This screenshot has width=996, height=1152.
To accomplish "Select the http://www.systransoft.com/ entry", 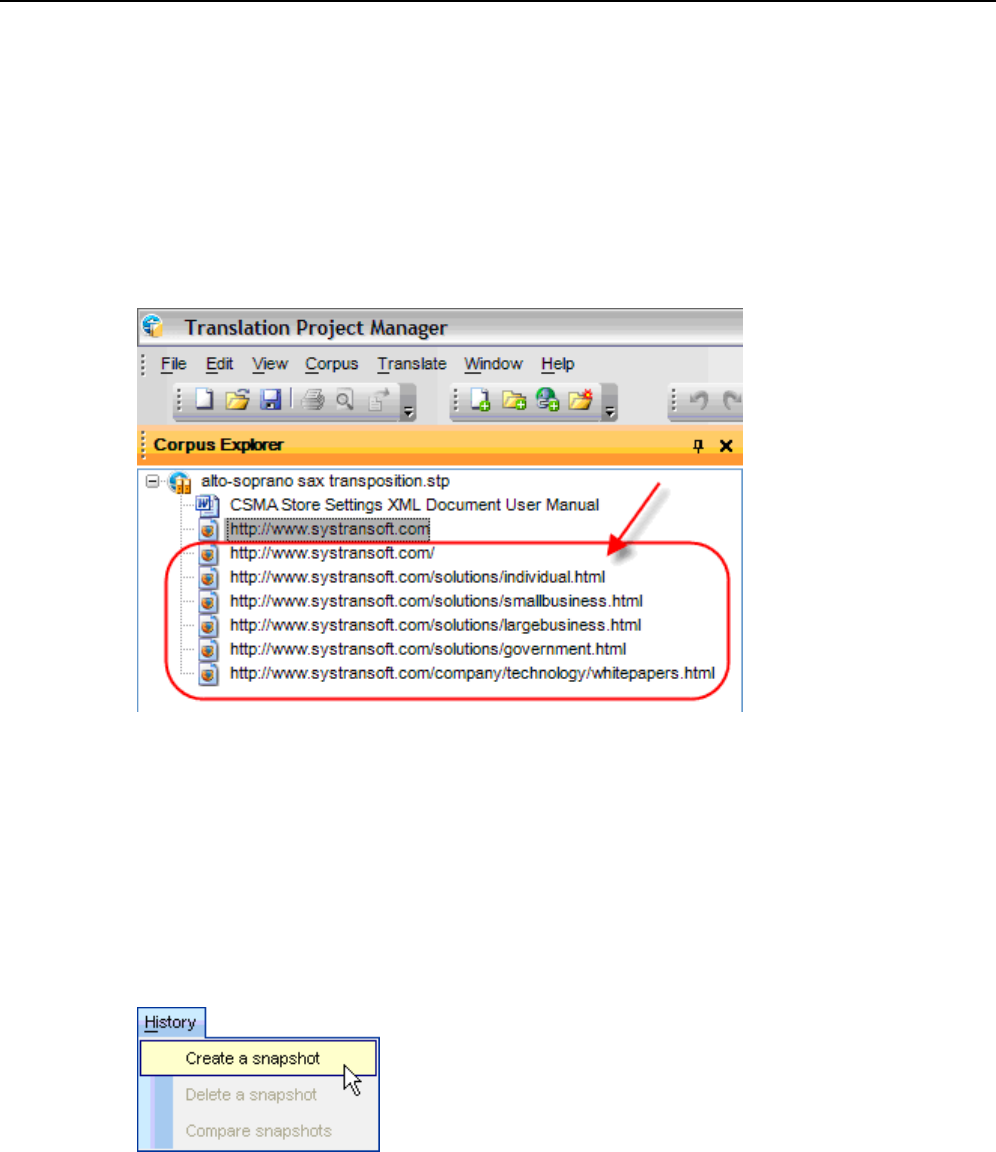I will (x=332, y=553).
